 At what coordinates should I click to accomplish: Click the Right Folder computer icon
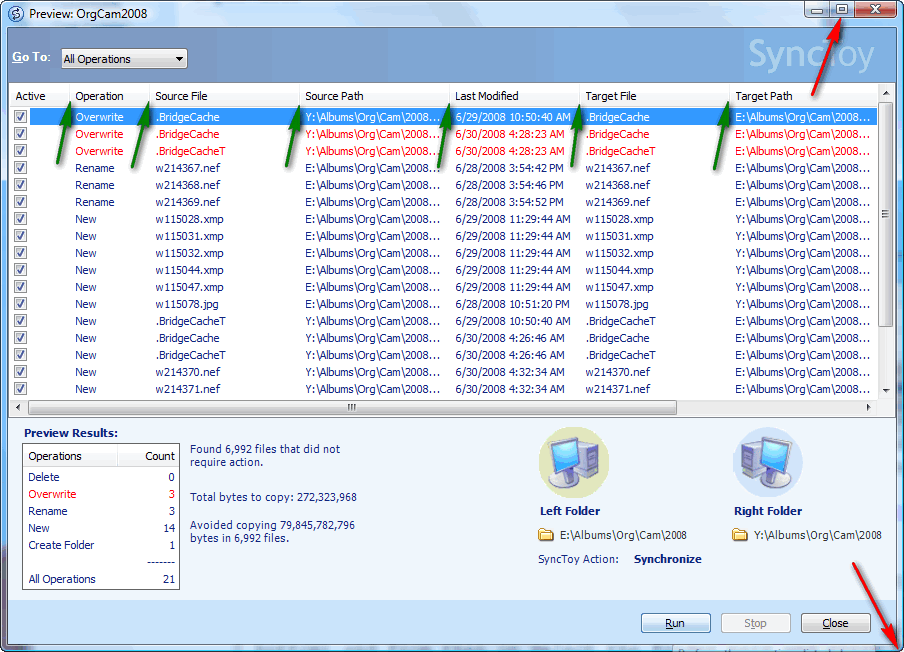(767, 462)
